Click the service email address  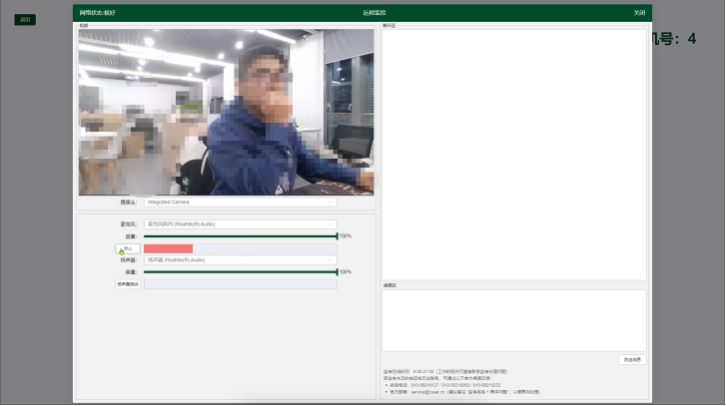[x=426, y=392]
